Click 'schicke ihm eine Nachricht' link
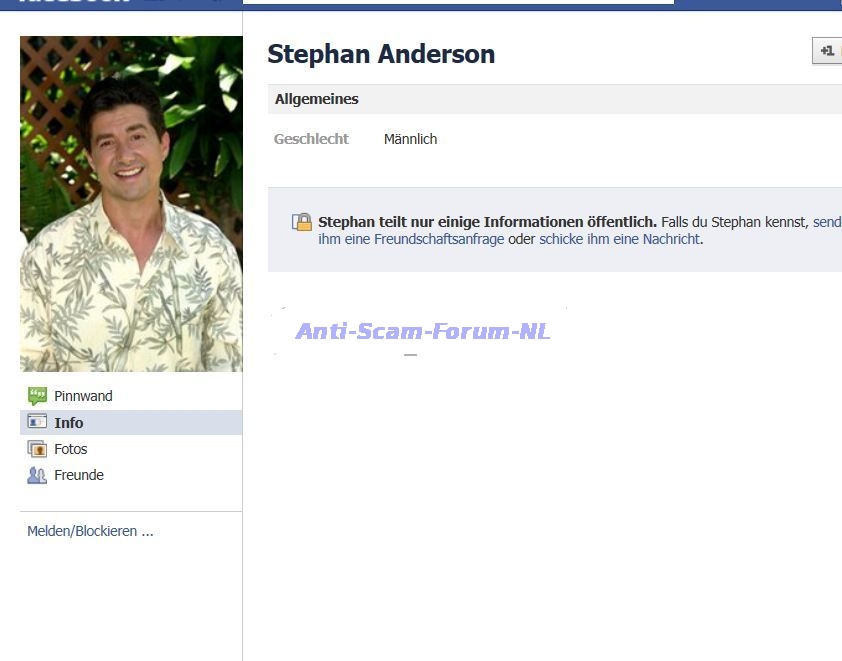842x661 pixels. 619,240
